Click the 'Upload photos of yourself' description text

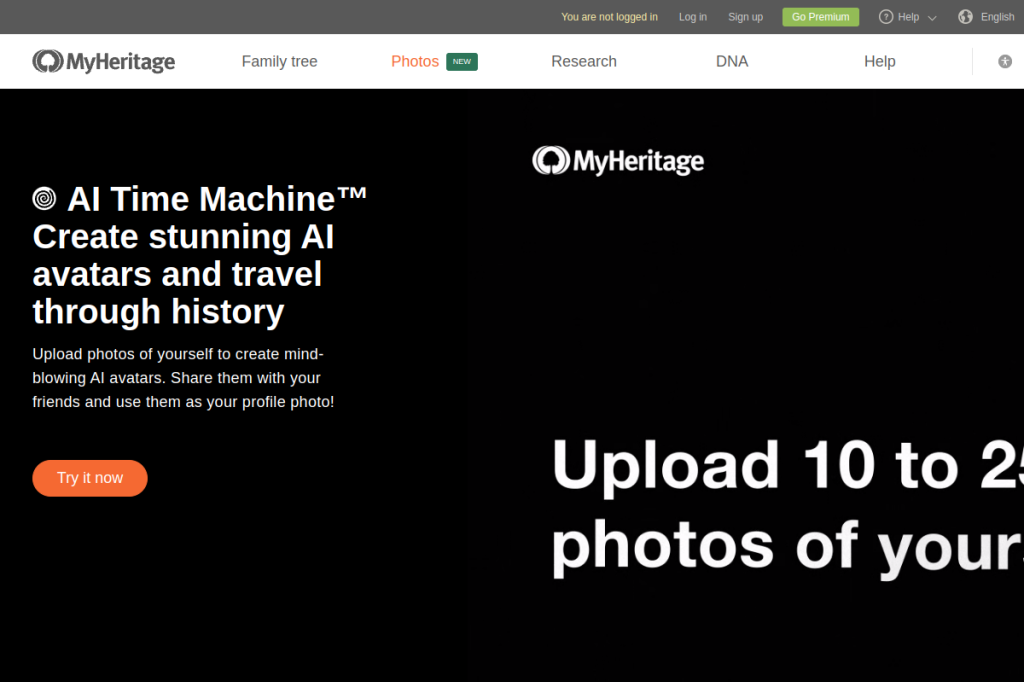pos(183,378)
